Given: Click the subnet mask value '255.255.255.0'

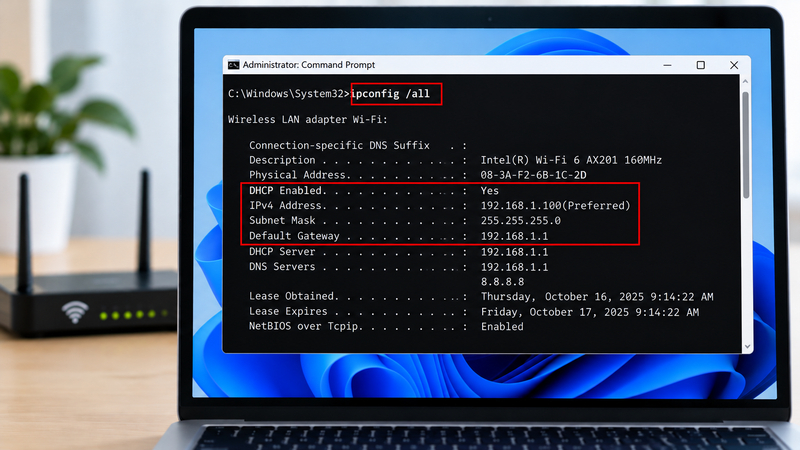Looking at the screenshot, I should pyautogui.click(x=520, y=220).
